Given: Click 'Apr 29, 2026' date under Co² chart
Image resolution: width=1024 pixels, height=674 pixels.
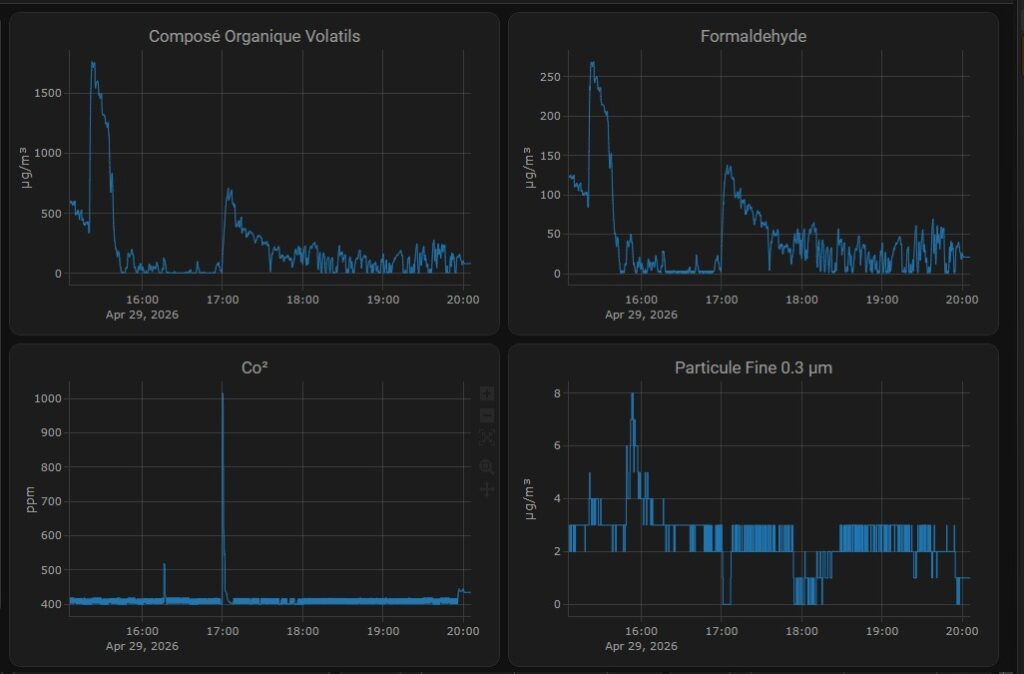Looking at the screenshot, I should (142, 646).
